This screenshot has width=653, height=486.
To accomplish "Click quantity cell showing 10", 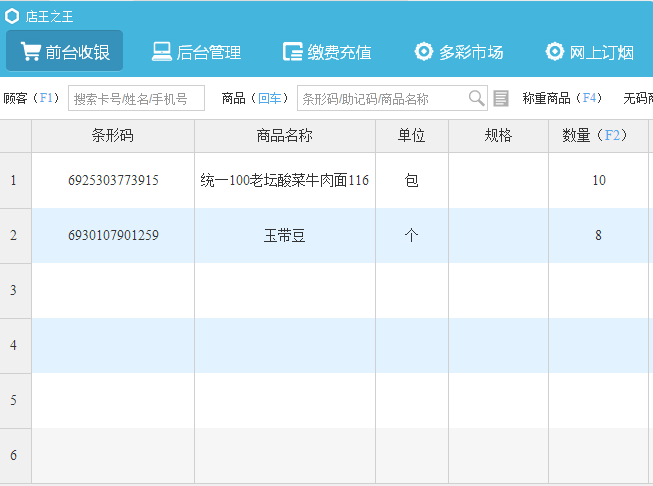I will click(x=599, y=181).
